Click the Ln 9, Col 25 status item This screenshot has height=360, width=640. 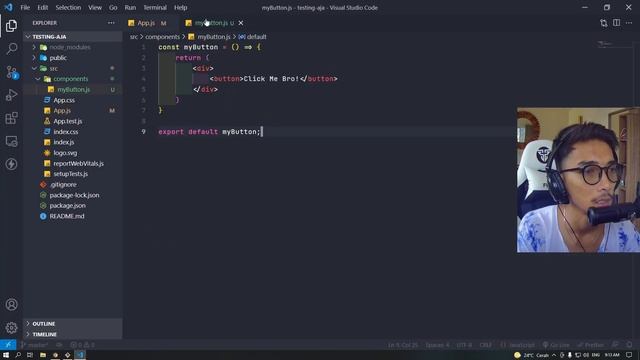click(x=403, y=345)
